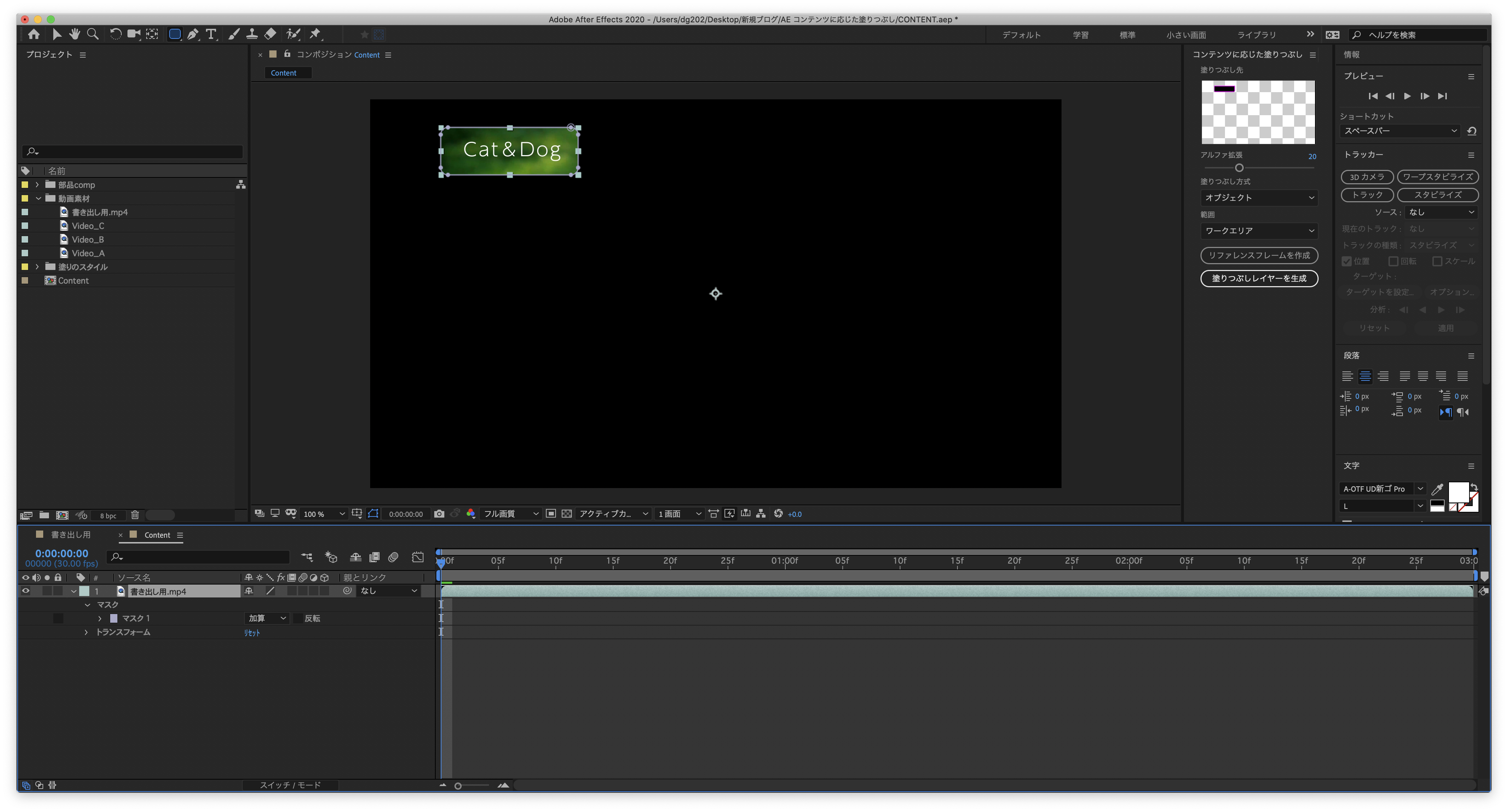Viewport: 1508px width, 812px height.
Task: Click the delete trash icon in Project panel
Action: pos(135,515)
